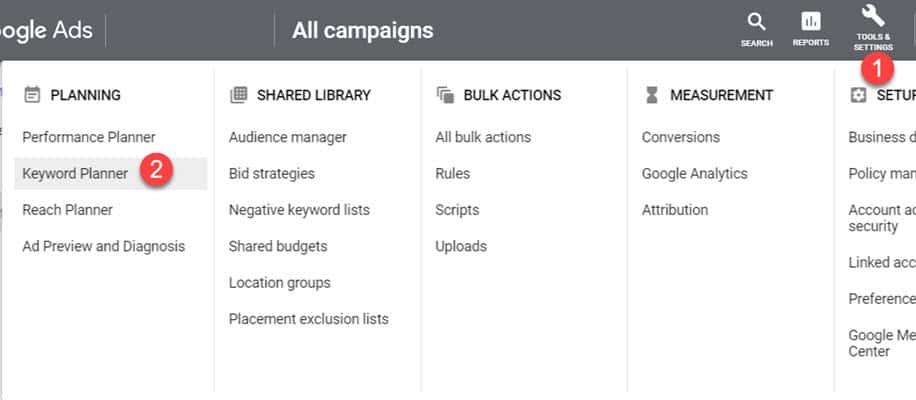This screenshot has width=916, height=400.
Task: Click the Tools & Settings wrench icon
Action: [x=873, y=15]
